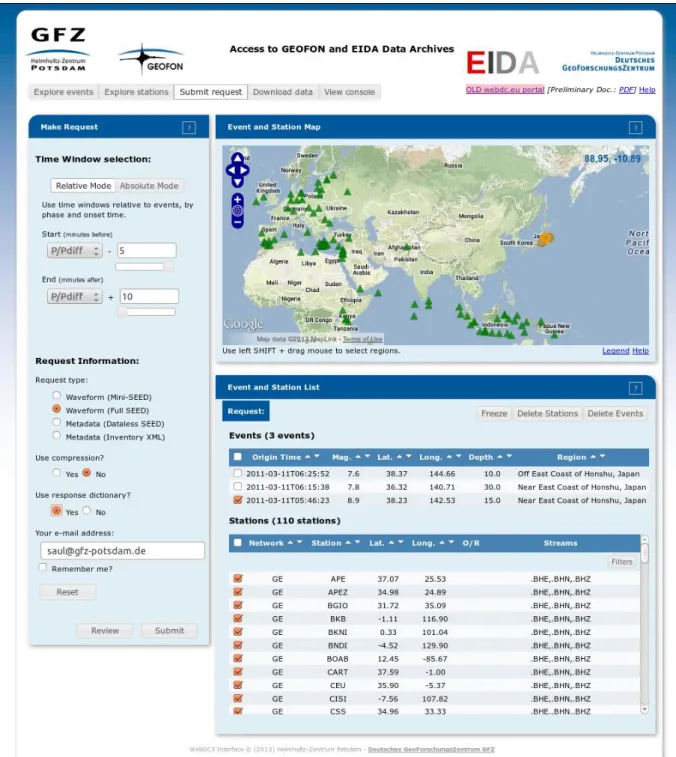Open help icon in Make Request header
676x757 pixels.
tap(189, 127)
